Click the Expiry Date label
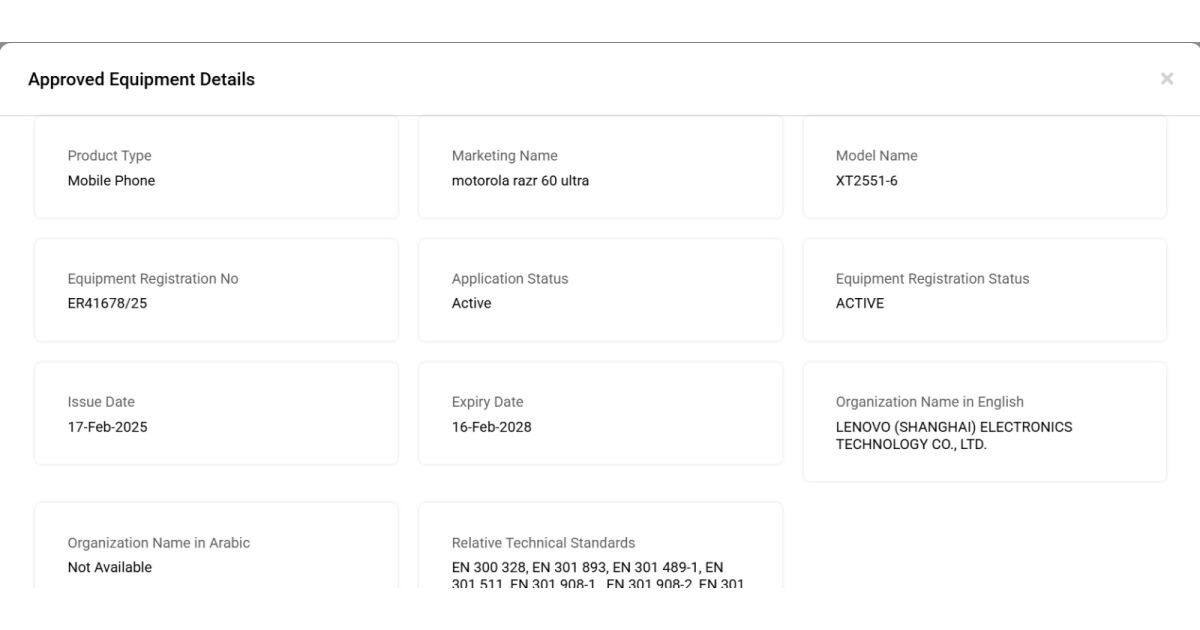Image resolution: width=1200 pixels, height=630 pixels. click(x=487, y=402)
